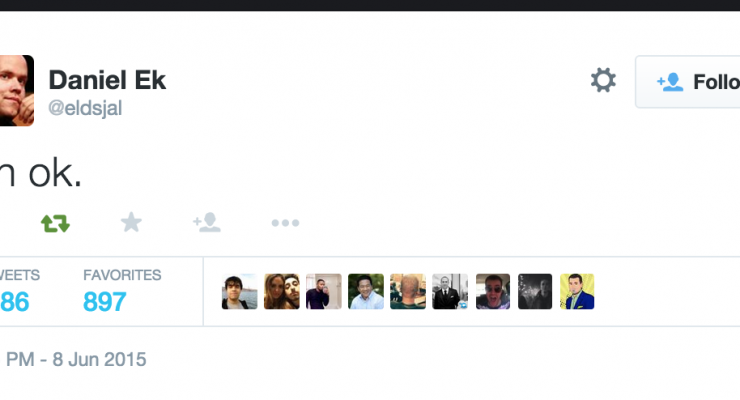Open the @eldsjal handle link
The height and width of the screenshot is (400, 740).
click(x=85, y=108)
